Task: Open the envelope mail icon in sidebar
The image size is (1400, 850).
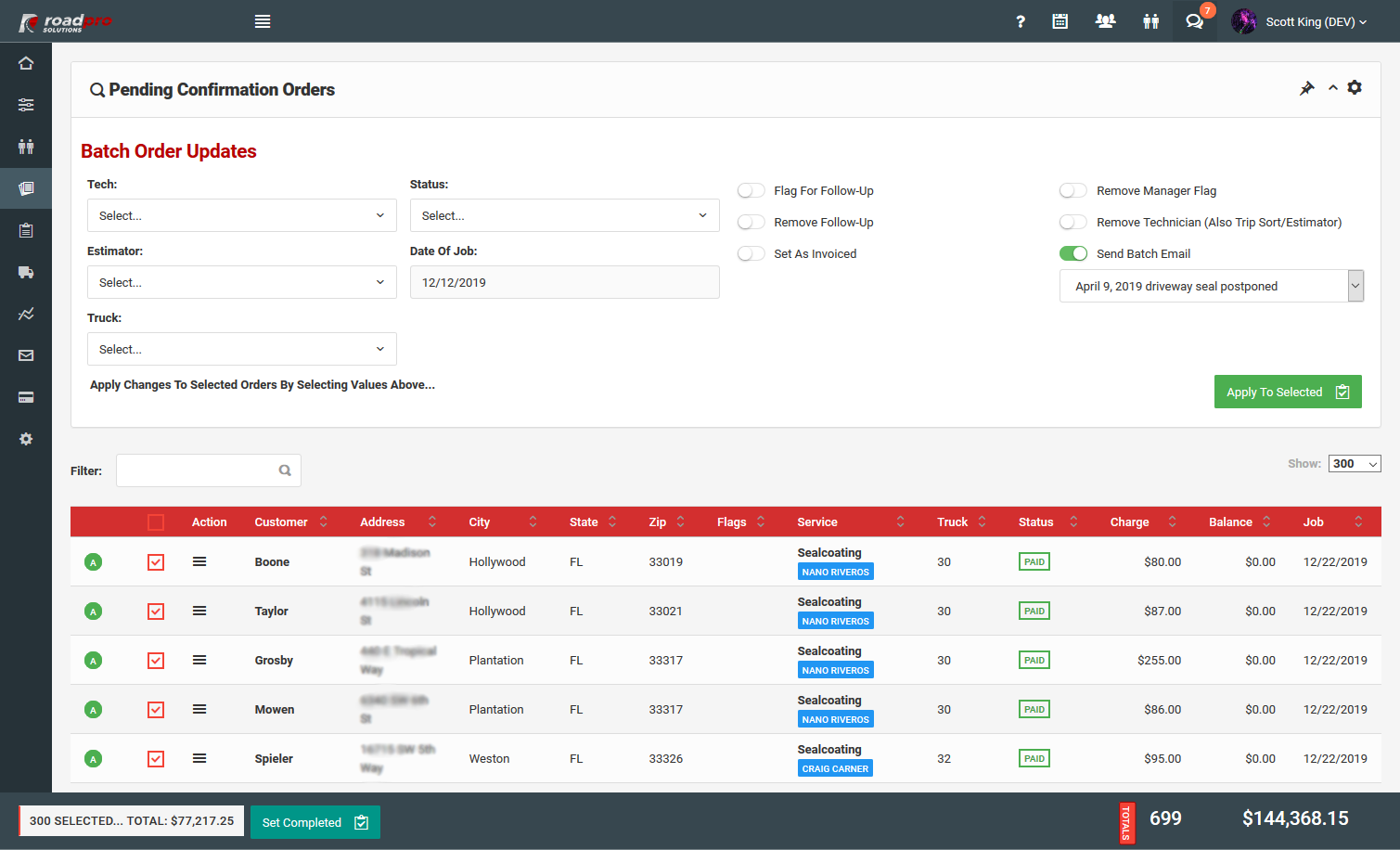Action: point(26,355)
